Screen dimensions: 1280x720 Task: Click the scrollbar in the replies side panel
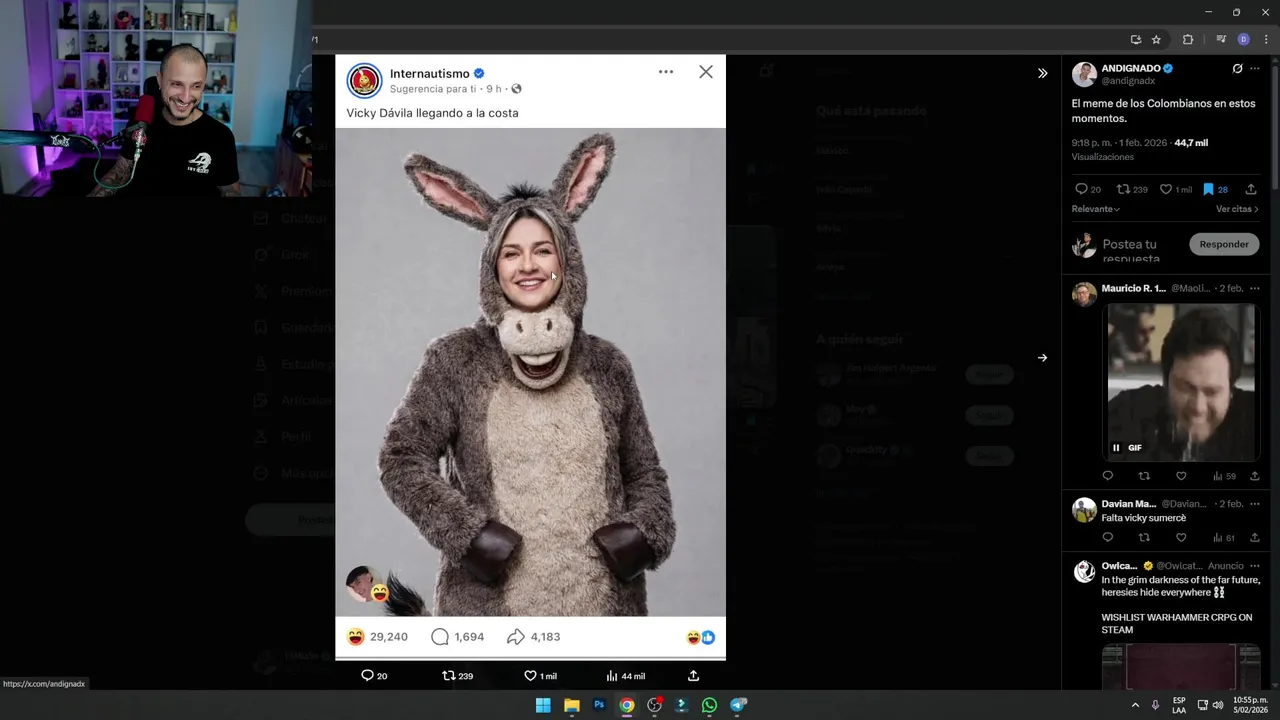1275,130
